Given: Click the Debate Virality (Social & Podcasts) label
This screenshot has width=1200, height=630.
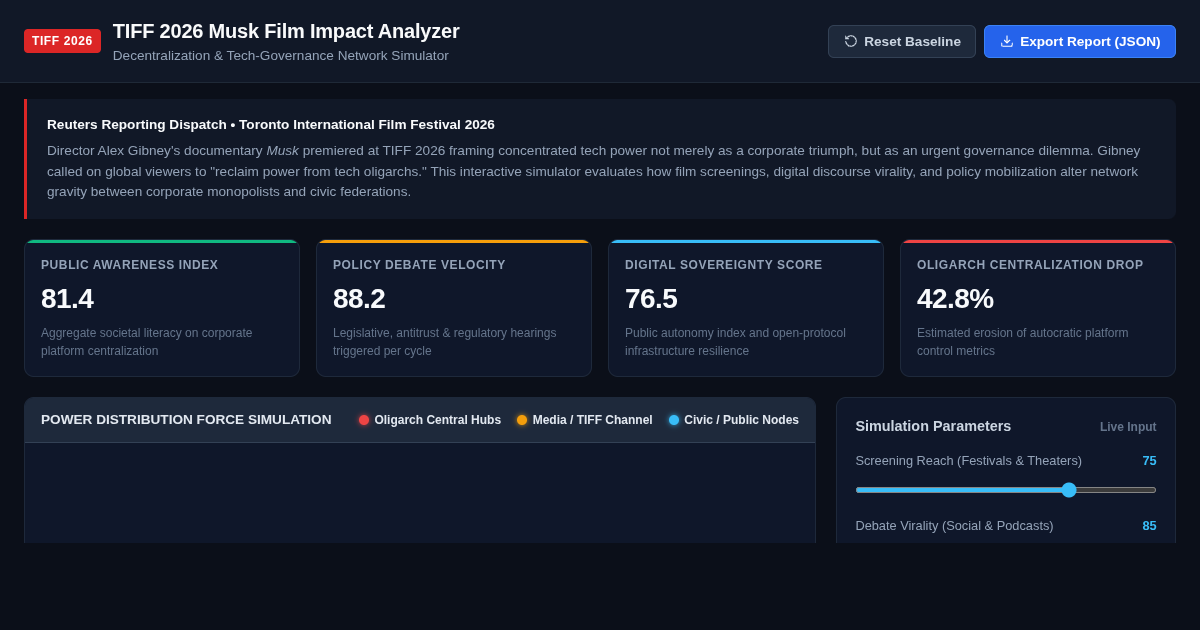Looking at the screenshot, I should tap(954, 526).
